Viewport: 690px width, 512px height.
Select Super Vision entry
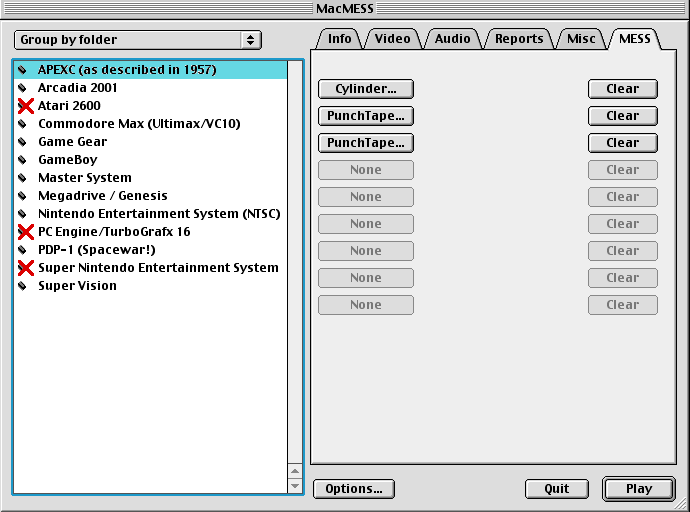[x=150, y=286]
